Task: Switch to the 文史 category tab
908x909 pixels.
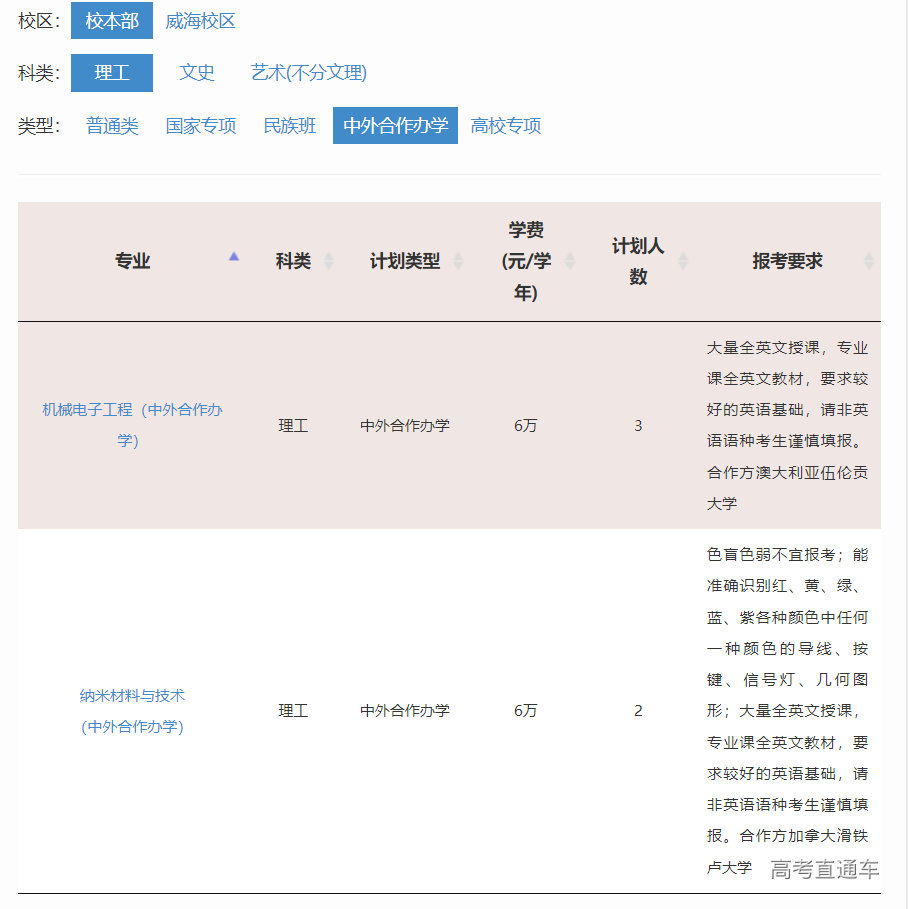Action: click(196, 73)
